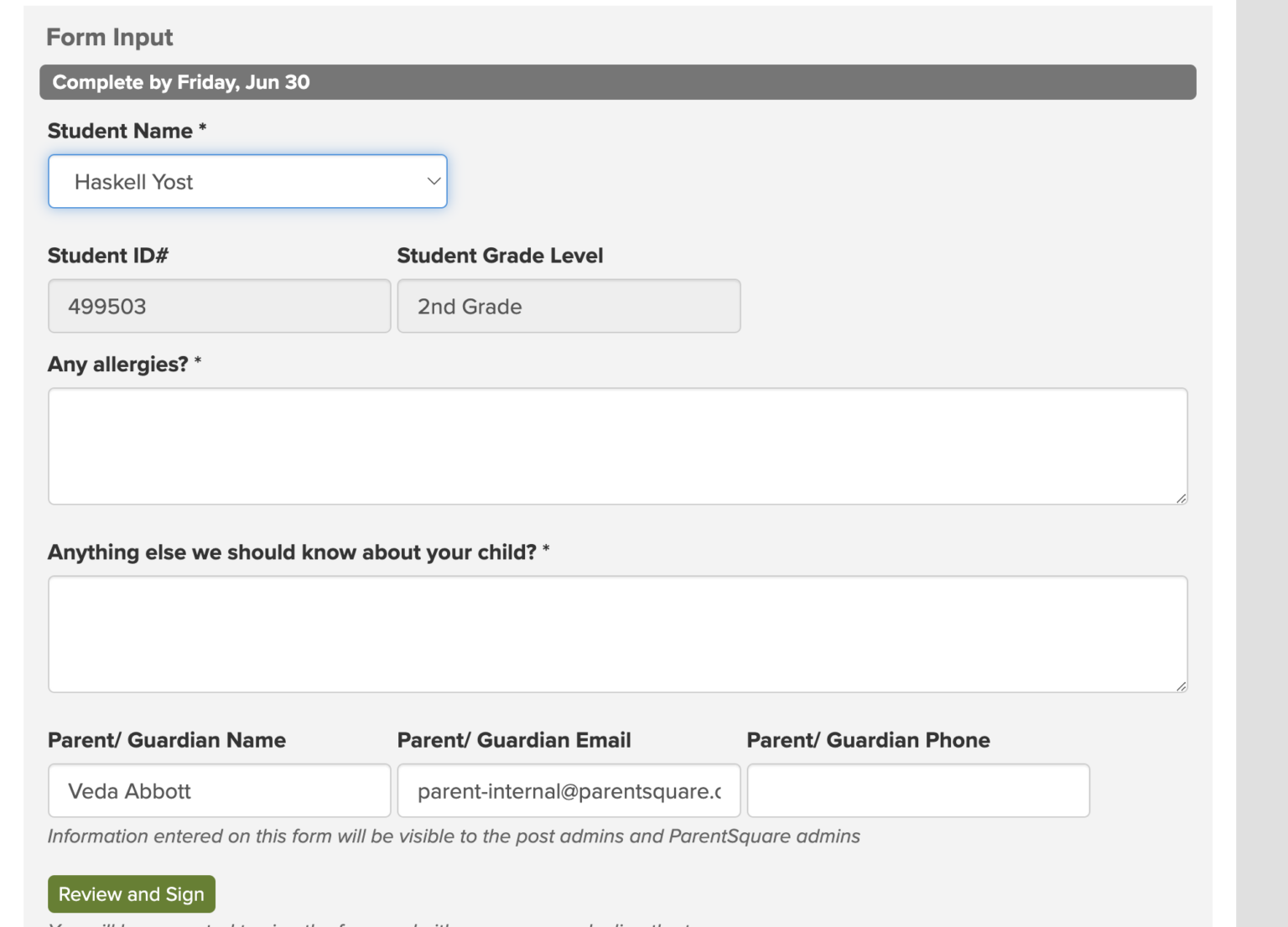1288x927 pixels.
Task: Click the second textarea resize grip
Action: click(x=1182, y=687)
